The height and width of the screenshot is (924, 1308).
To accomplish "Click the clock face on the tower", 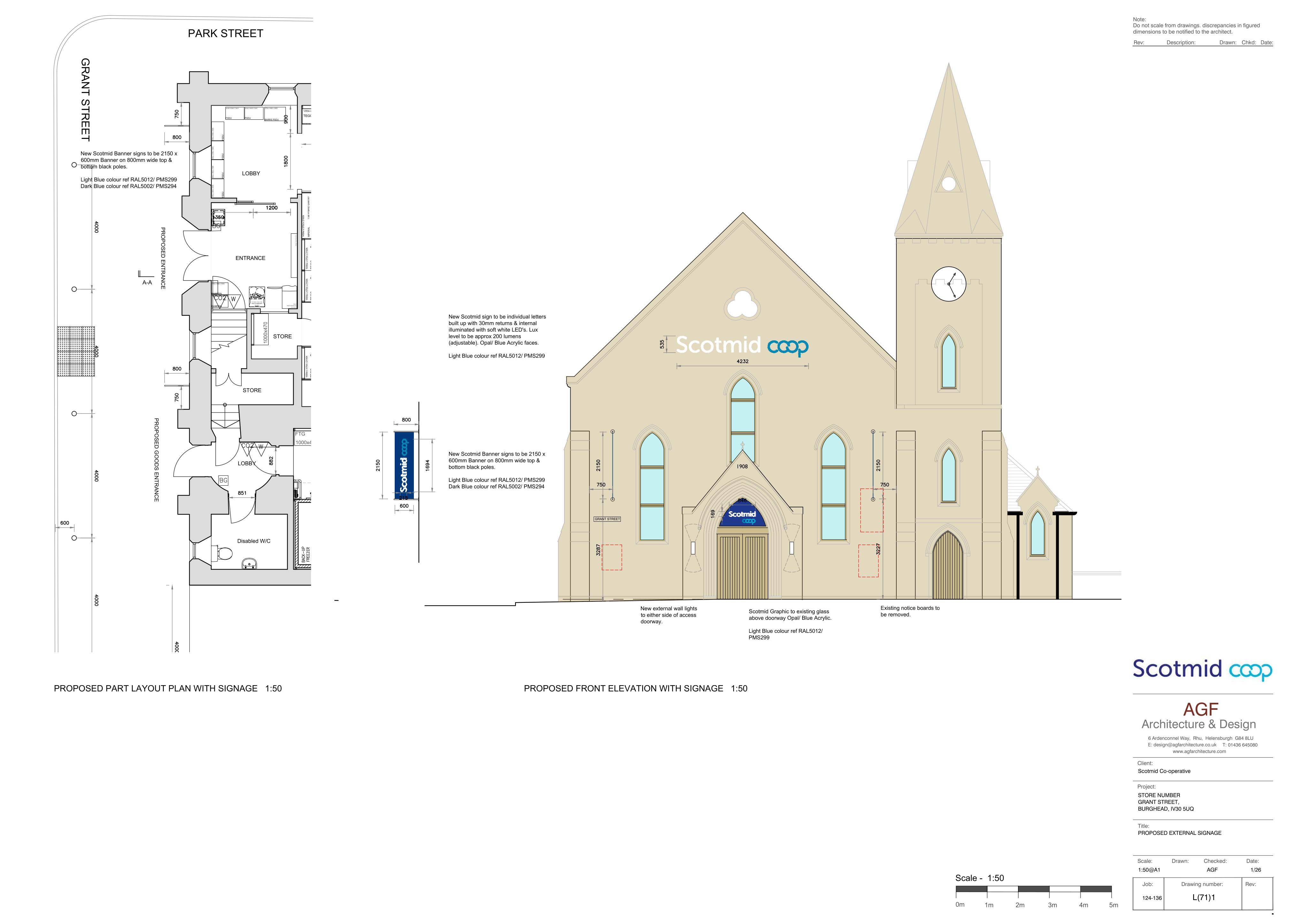I will pyautogui.click(x=948, y=284).
